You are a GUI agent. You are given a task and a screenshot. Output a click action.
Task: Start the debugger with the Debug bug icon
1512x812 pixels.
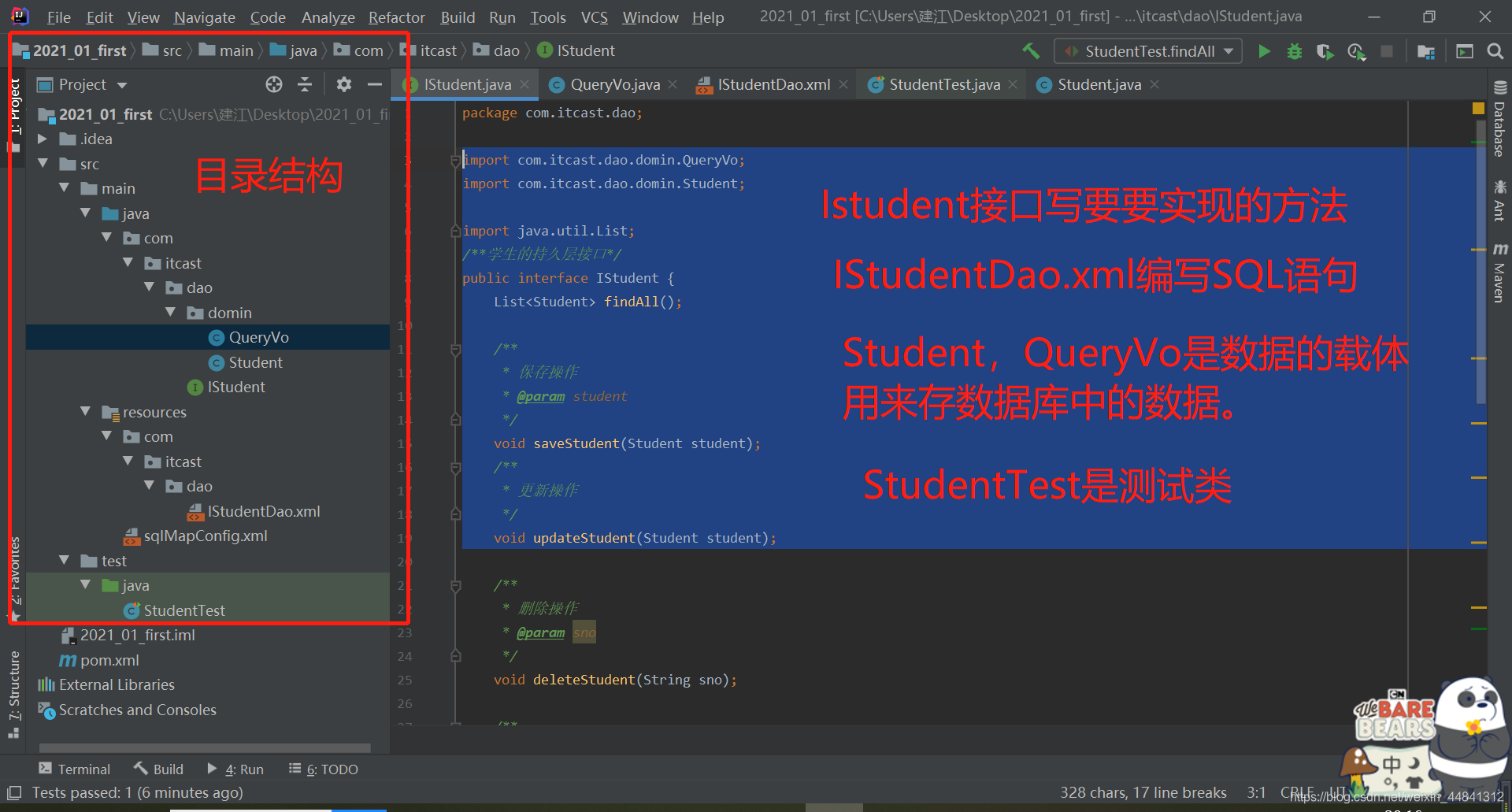[1295, 50]
